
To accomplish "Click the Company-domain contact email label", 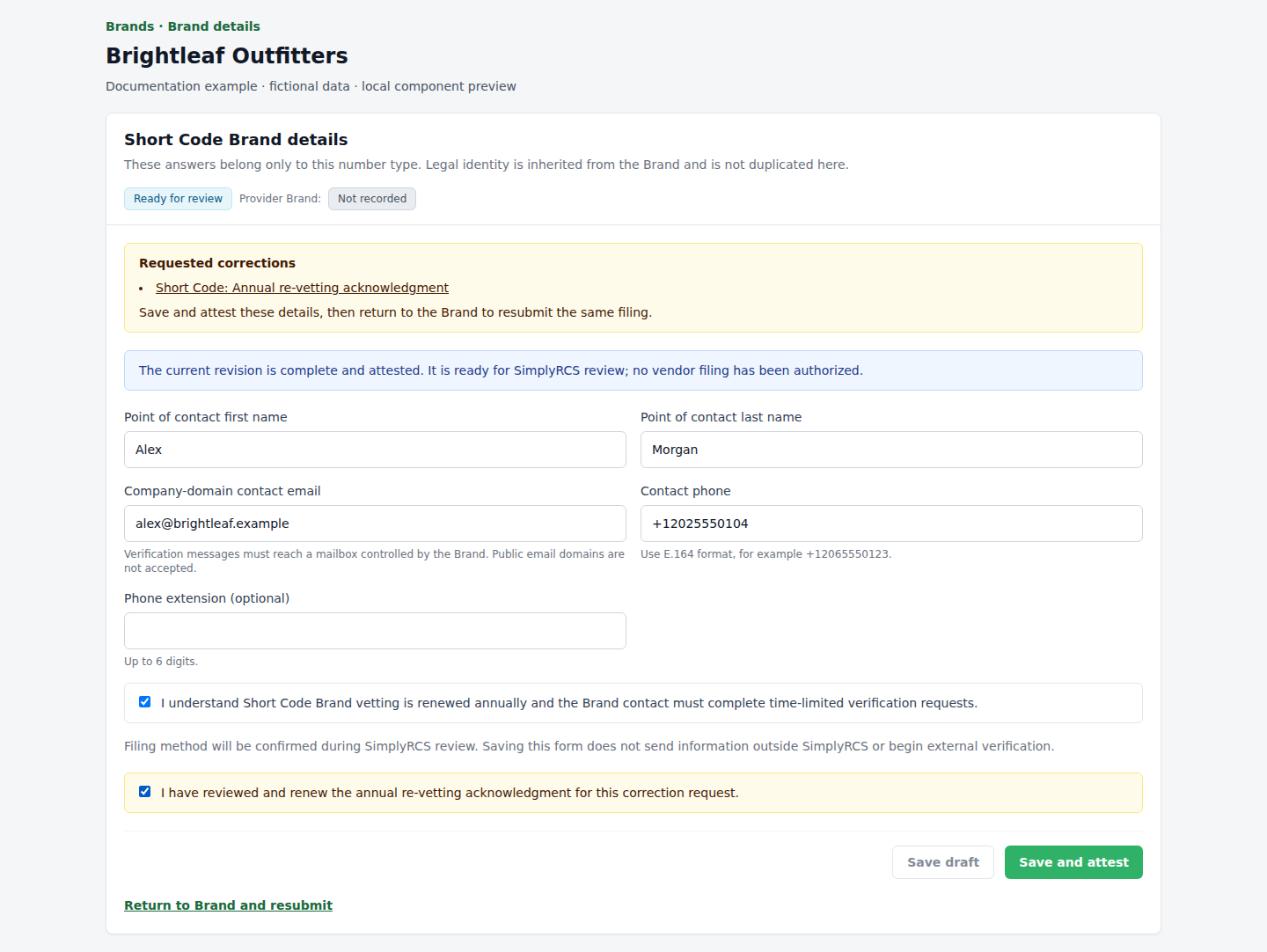I will tap(223, 491).
